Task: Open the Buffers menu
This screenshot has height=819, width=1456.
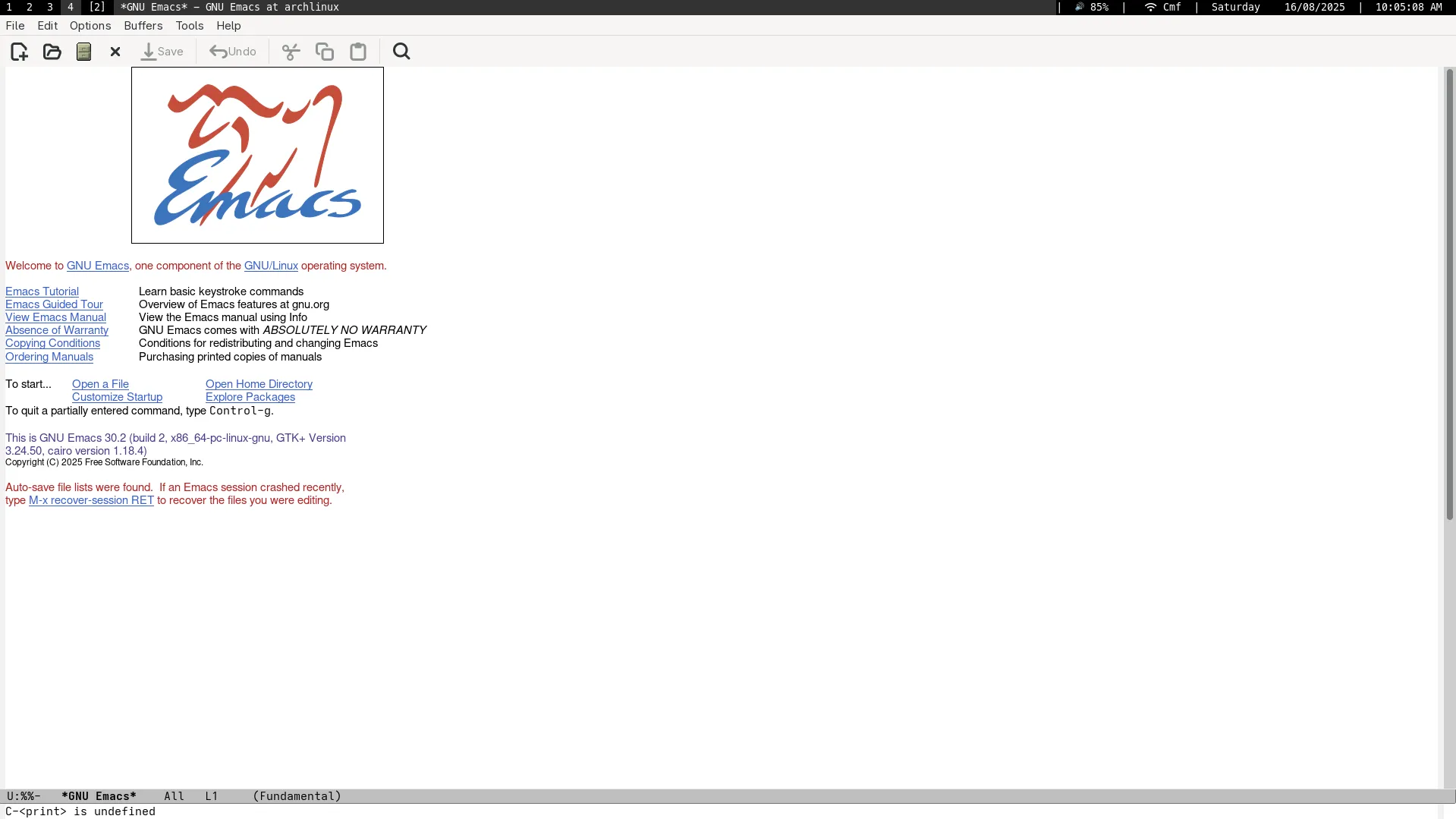Action: 143,25
